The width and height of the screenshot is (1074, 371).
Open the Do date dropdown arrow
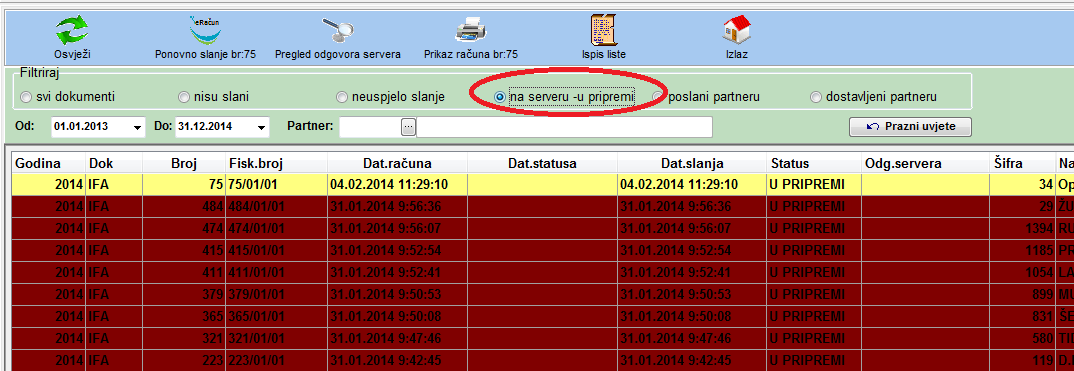click(x=261, y=127)
